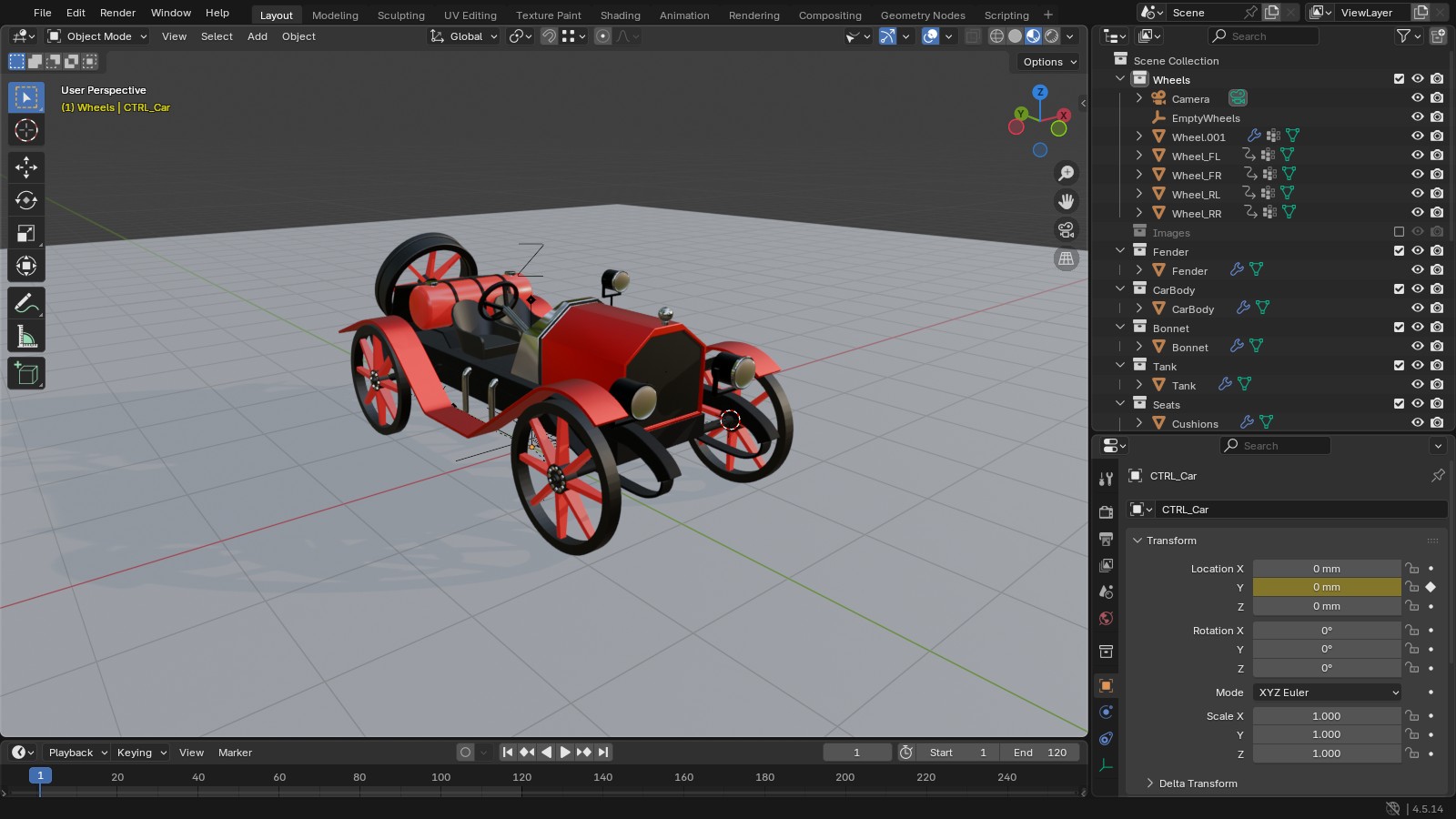Choose the Measure tool
Screen dimensions: 1456x819
click(x=26, y=337)
